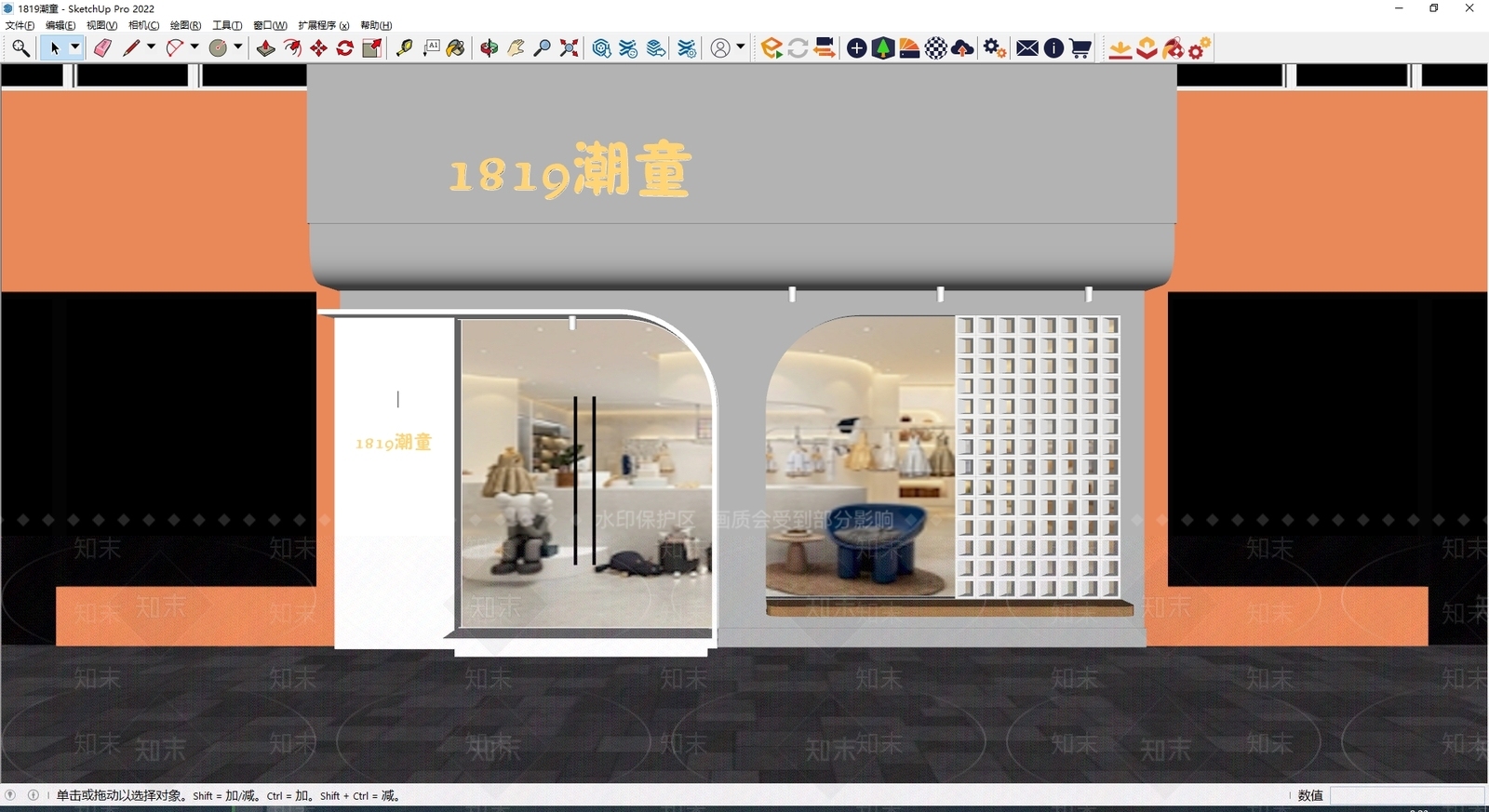
Task: Click the cloud upload icon
Action: 963,48
